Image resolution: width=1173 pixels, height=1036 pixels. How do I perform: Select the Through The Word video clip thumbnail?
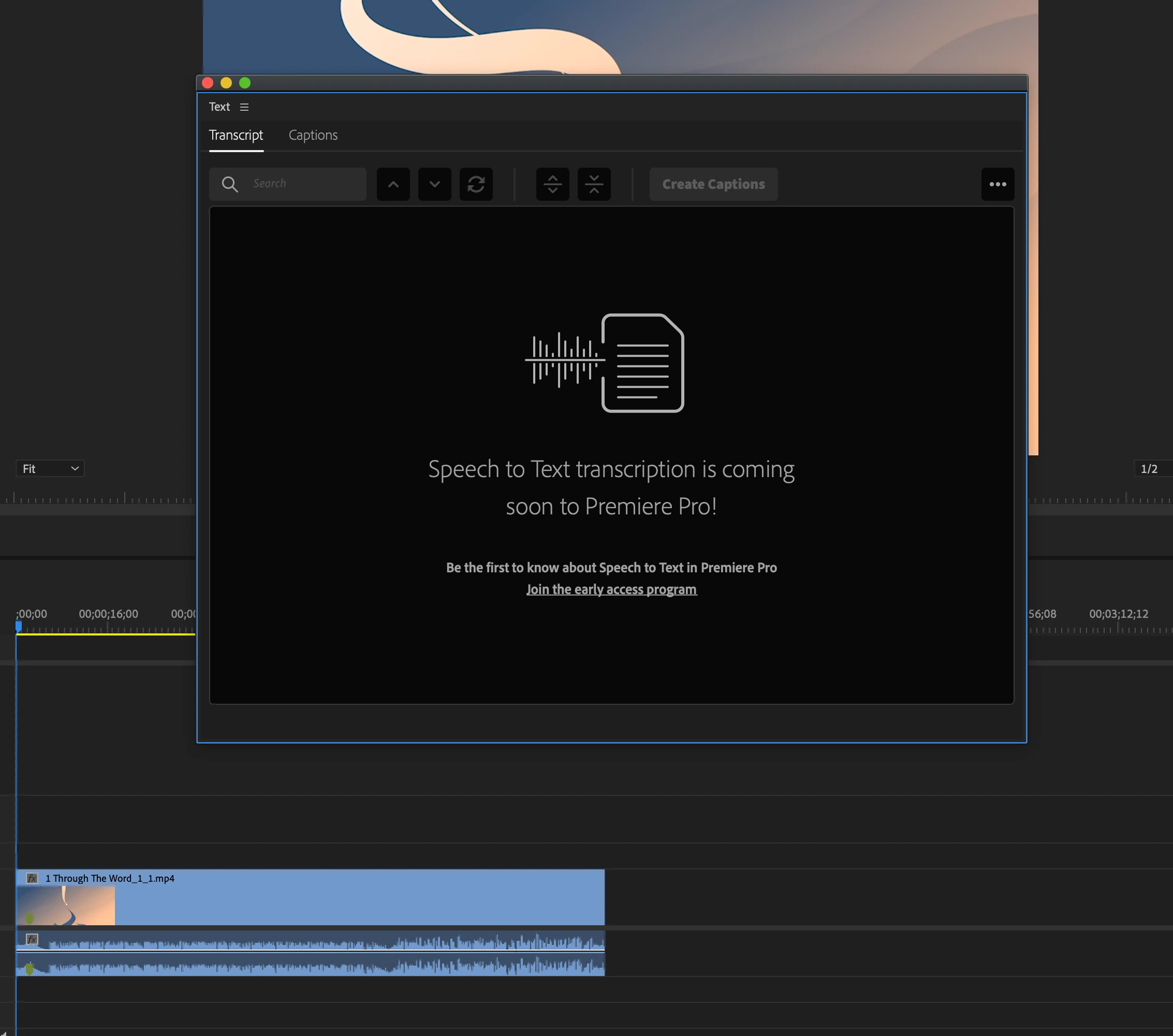66,905
